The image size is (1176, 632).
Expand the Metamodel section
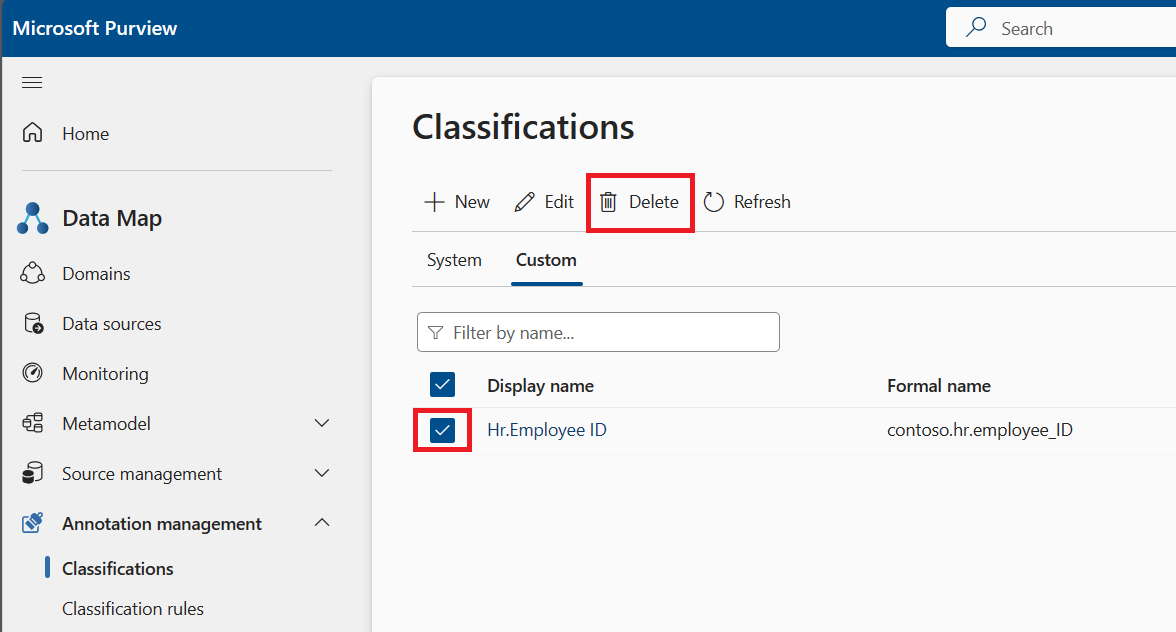click(x=321, y=423)
